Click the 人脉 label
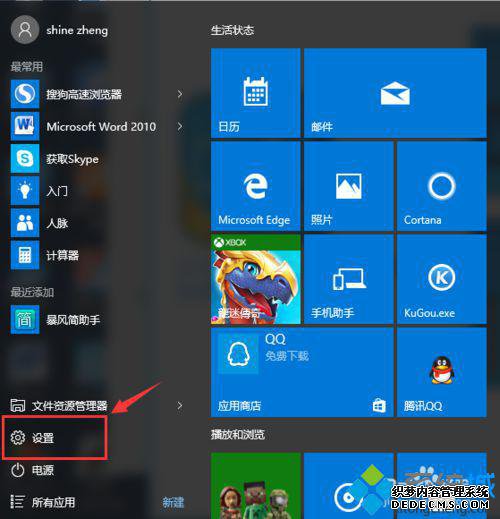The width and height of the screenshot is (500, 519). [x=57, y=223]
